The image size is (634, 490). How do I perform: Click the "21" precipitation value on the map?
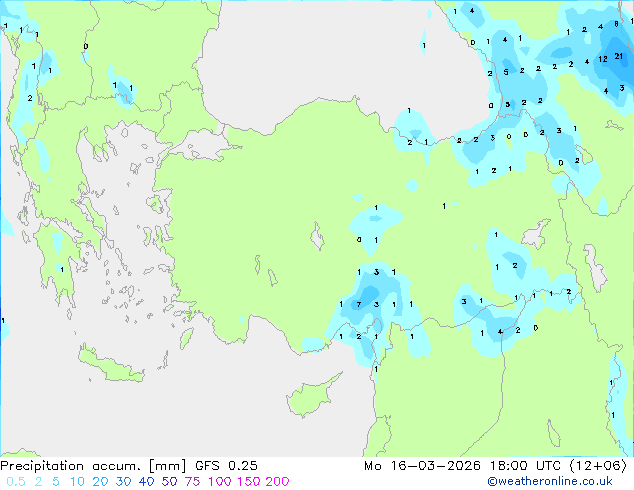[619, 56]
